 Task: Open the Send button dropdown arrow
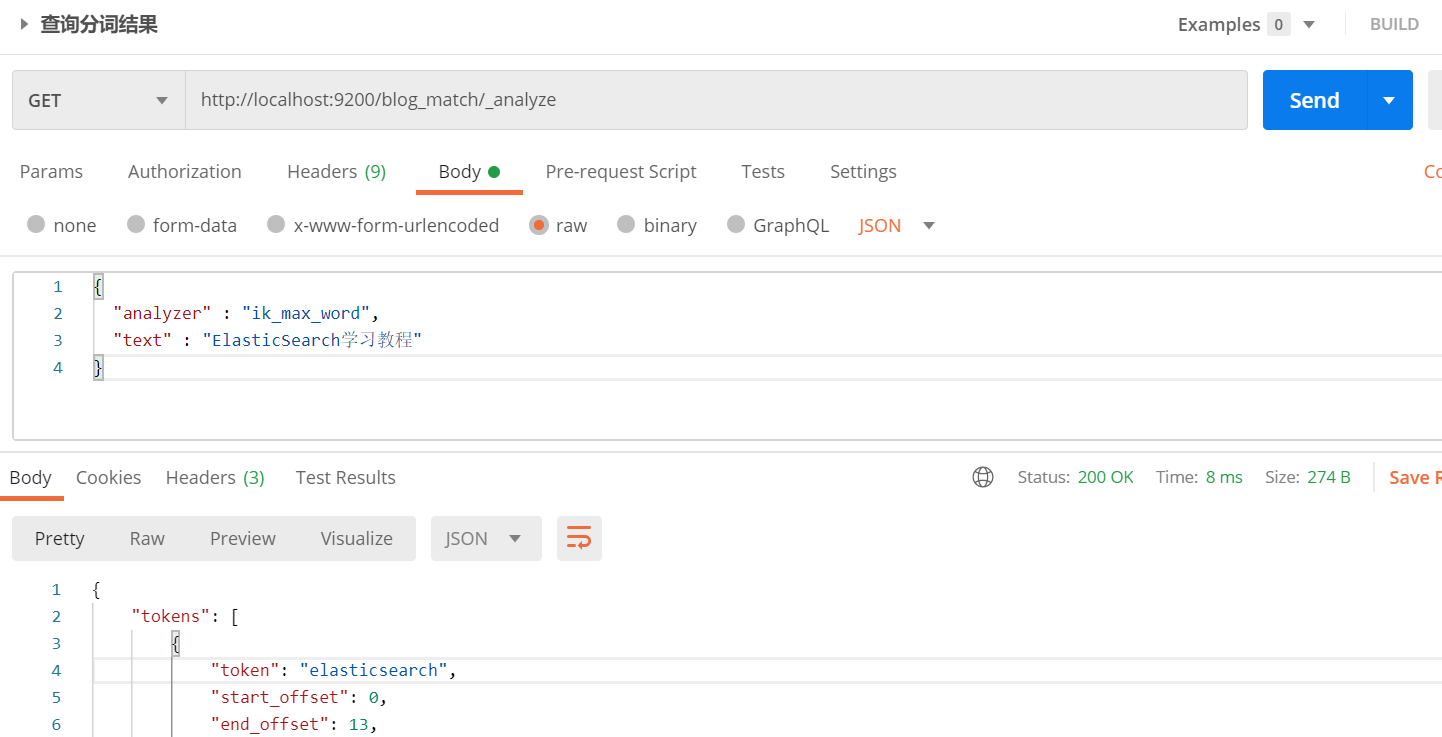pos(1389,100)
